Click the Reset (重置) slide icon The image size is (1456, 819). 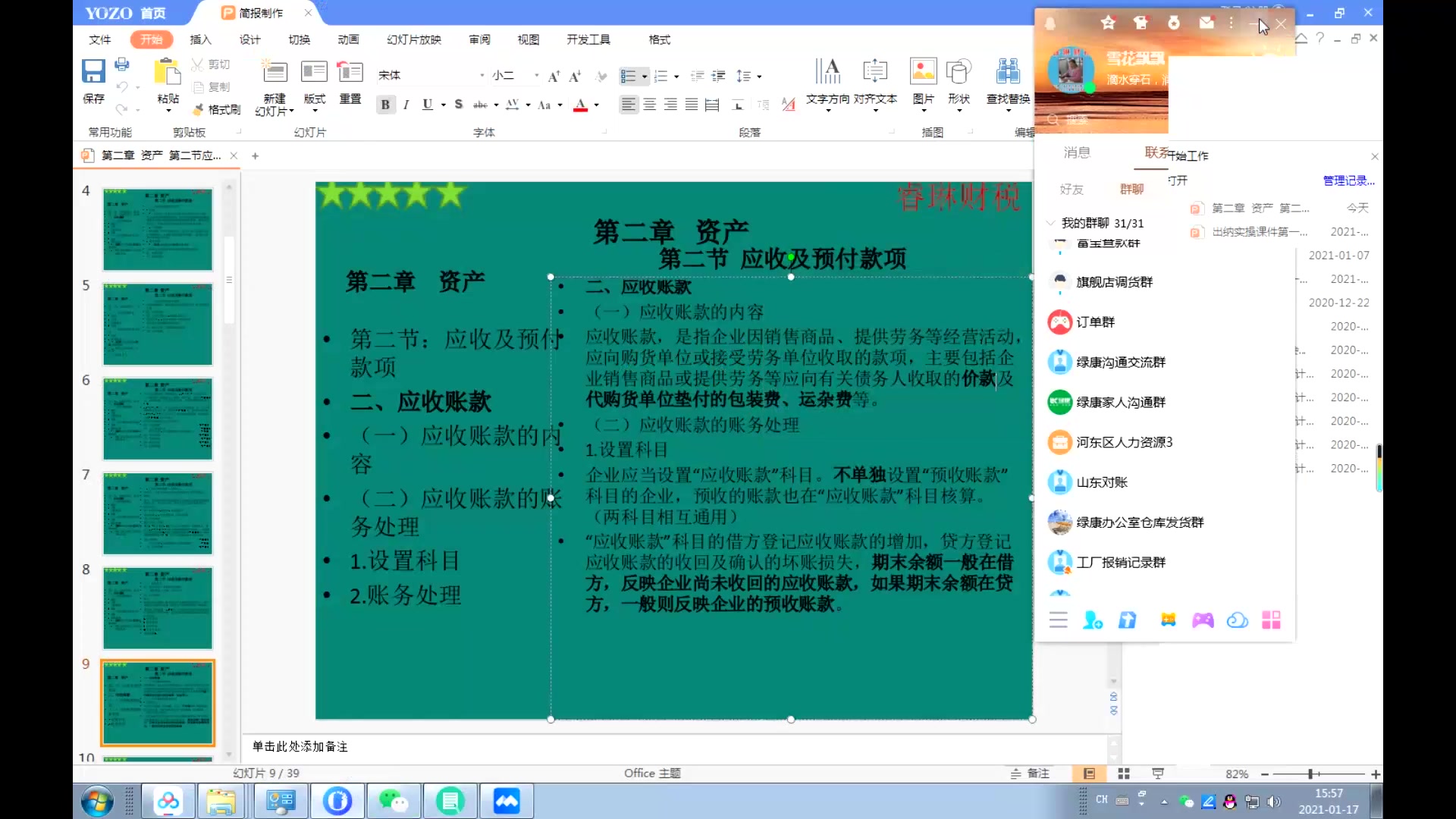tap(350, 73)
